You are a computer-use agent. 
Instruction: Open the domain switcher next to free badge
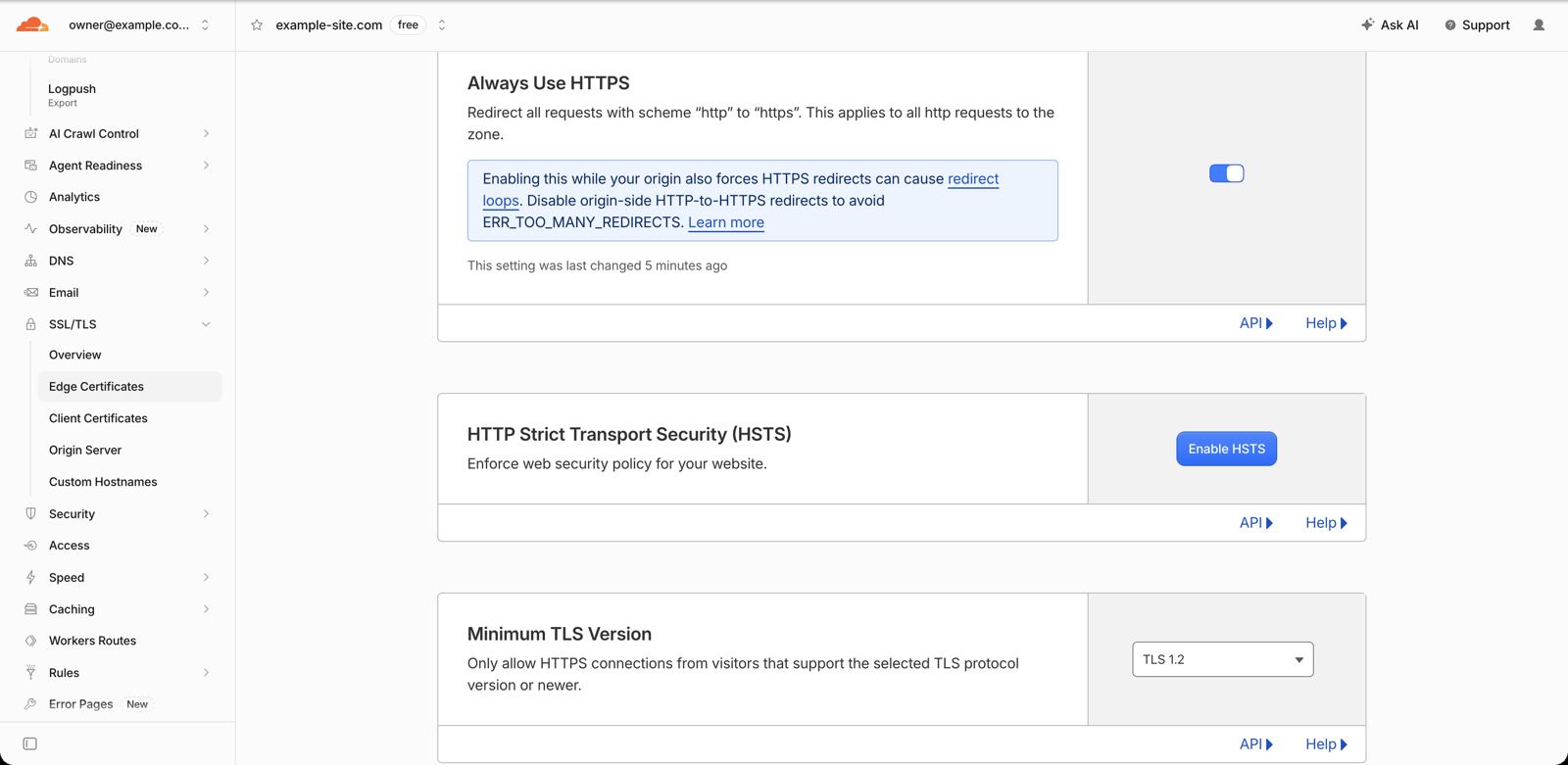pos(442,25)
